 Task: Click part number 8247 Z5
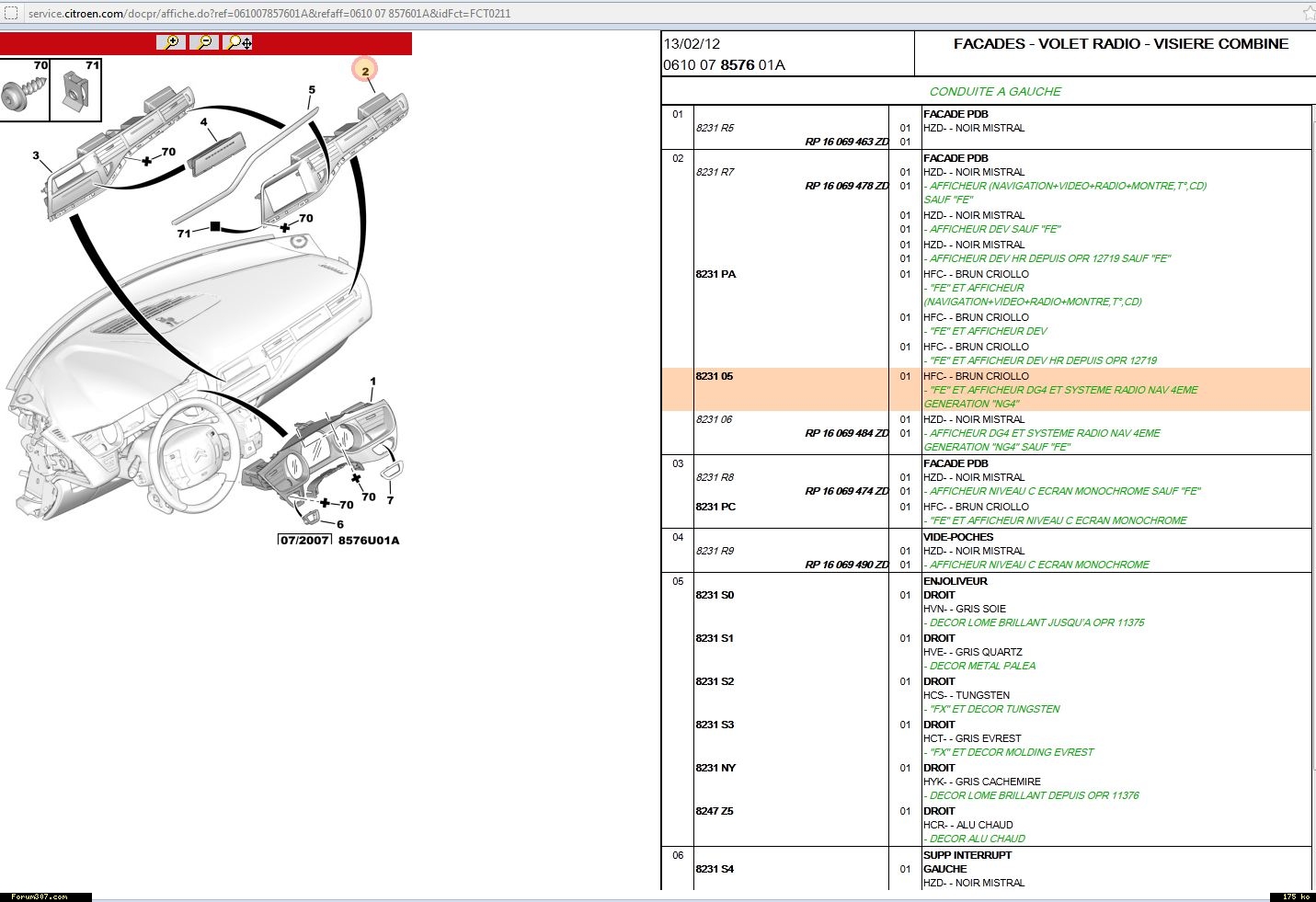(715, 811)
